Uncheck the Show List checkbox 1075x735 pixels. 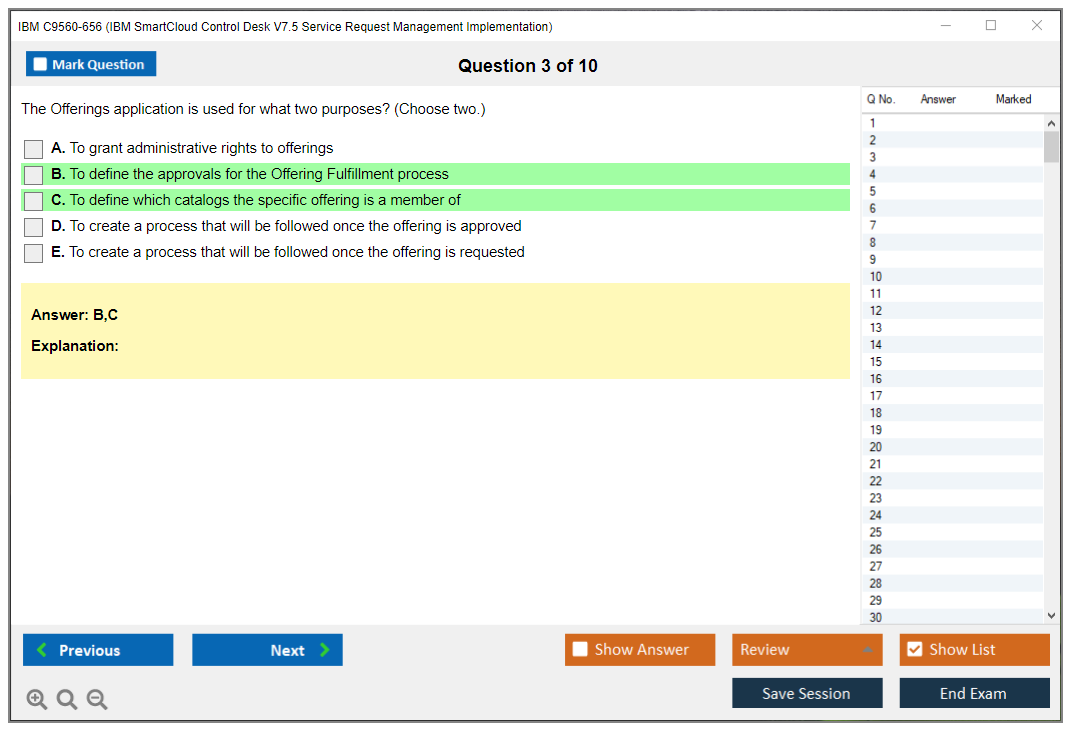click(x=914, y=650)
